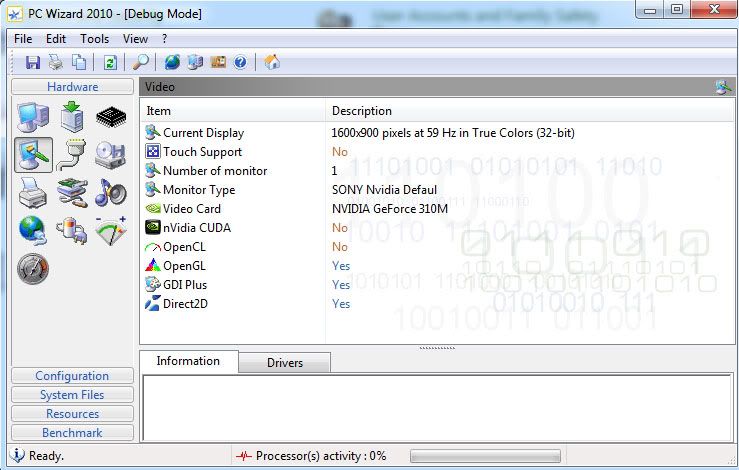Viewport: 739px width, 470px height.
Task: Open the Voltage temperature gauge icon
Action: 111,231
